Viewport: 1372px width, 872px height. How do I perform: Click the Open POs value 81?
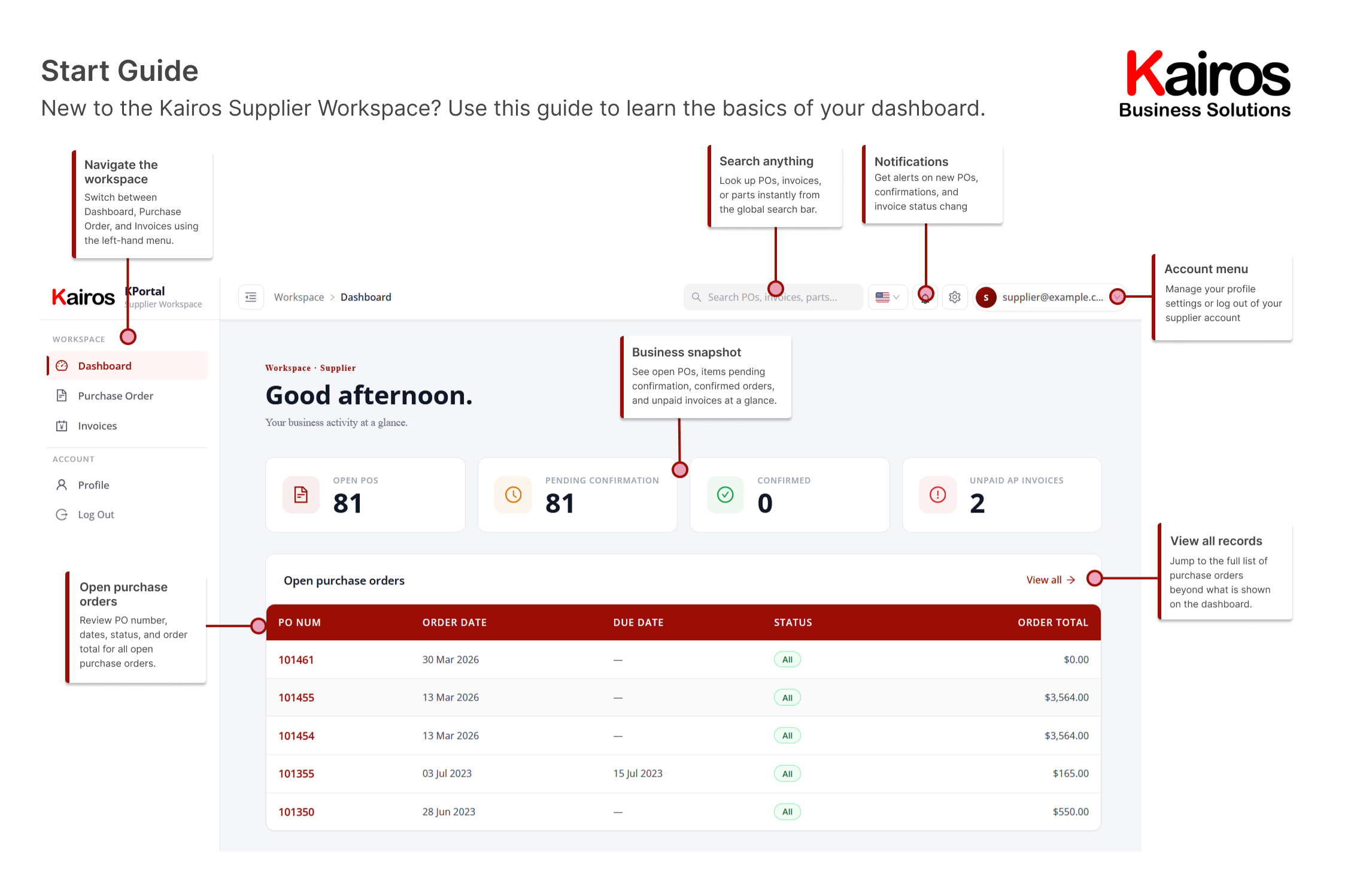[x=348, y=504]
